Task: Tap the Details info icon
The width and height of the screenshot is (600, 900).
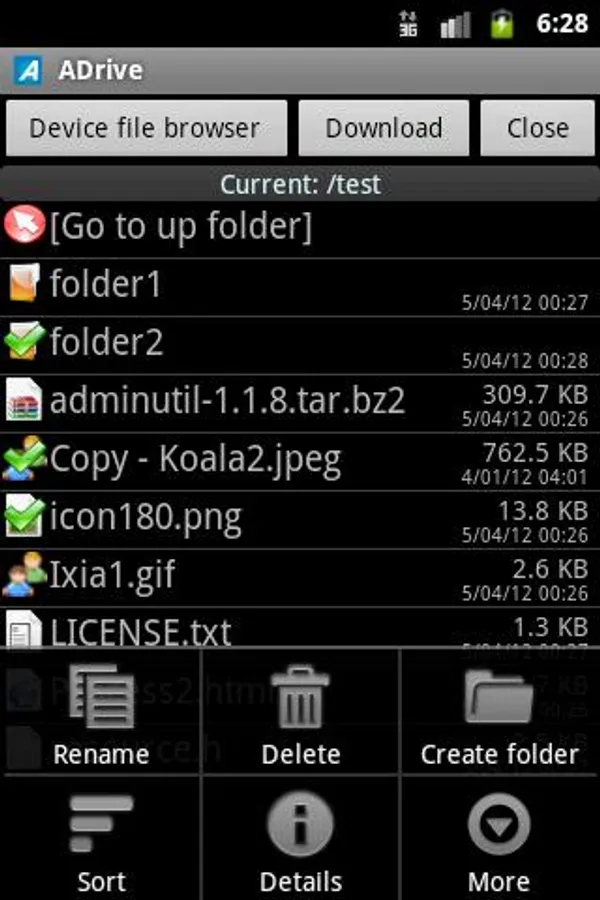Action: (300, 824)
